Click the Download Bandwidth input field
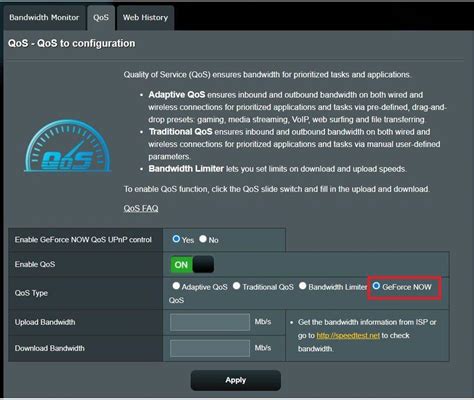This screenshot has width=474, height=400. (210, 348)
